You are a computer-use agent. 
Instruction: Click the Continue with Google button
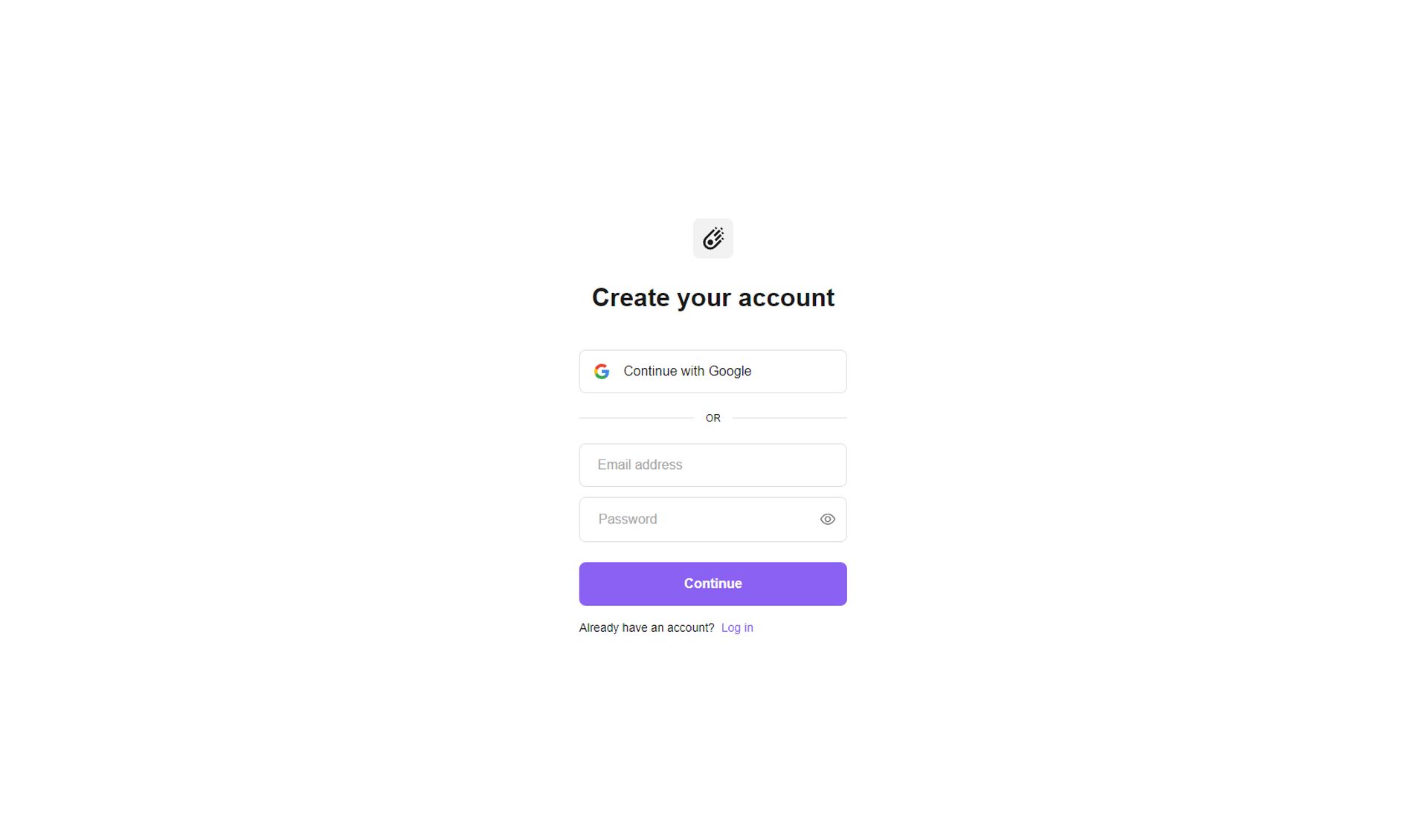point(713,371)
